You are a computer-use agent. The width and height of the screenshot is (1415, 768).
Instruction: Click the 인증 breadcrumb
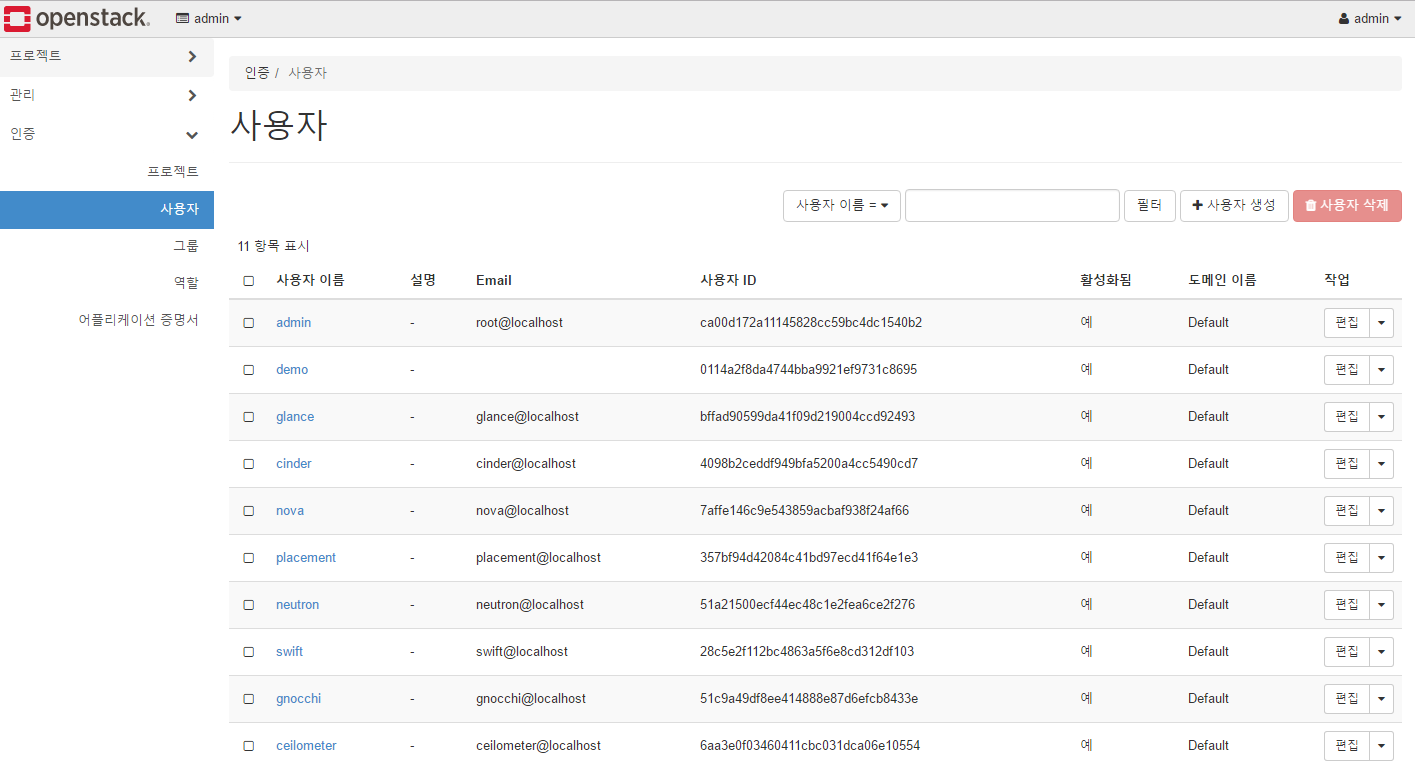click(257, 73)
